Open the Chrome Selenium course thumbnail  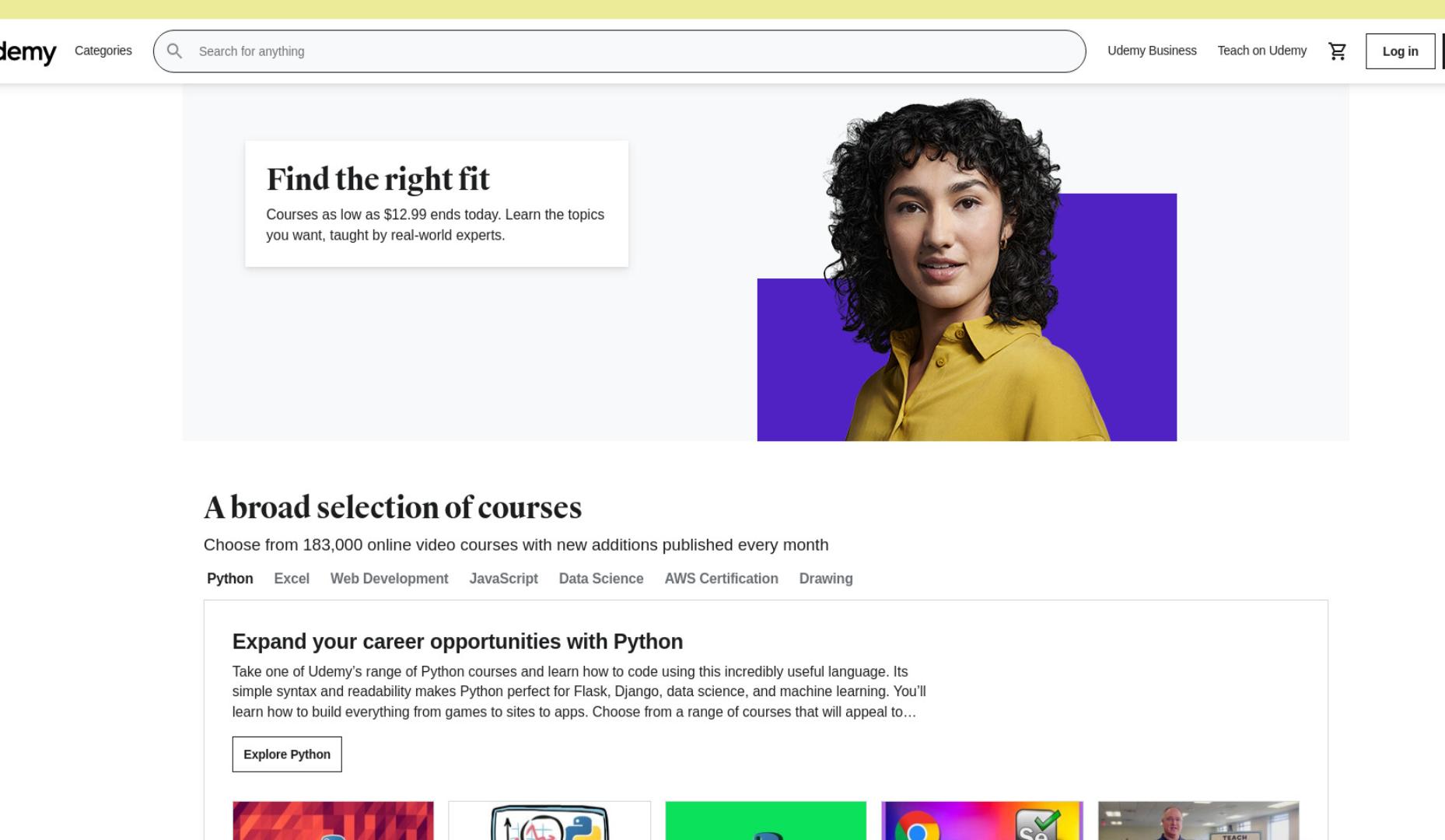pos(981,821)
